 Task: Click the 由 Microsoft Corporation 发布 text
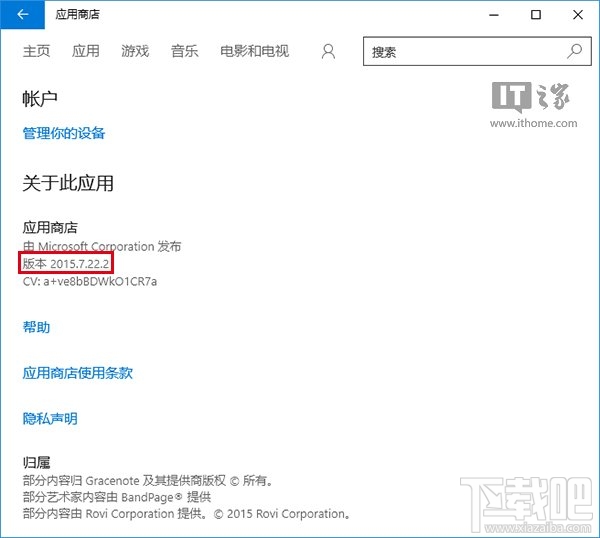coord(102,246)
